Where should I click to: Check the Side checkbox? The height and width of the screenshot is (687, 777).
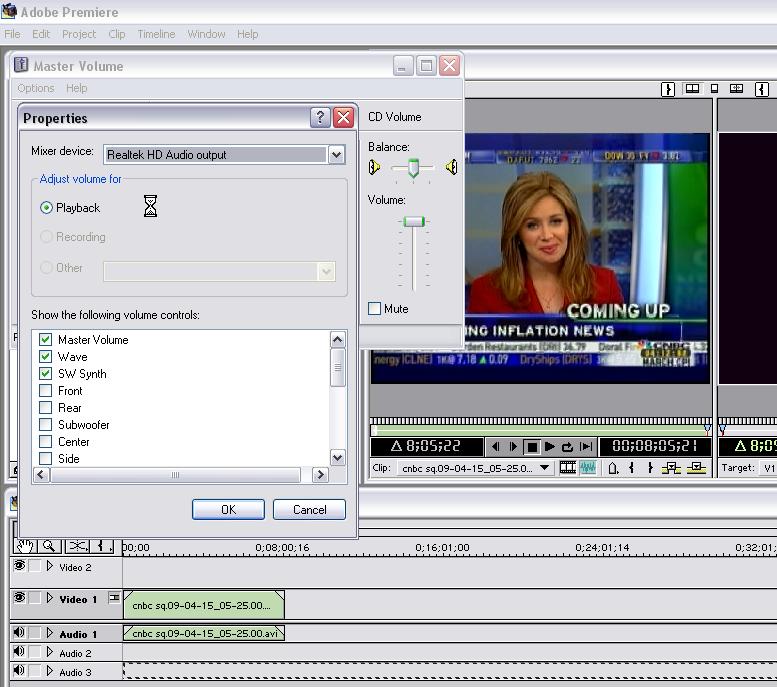46,458
